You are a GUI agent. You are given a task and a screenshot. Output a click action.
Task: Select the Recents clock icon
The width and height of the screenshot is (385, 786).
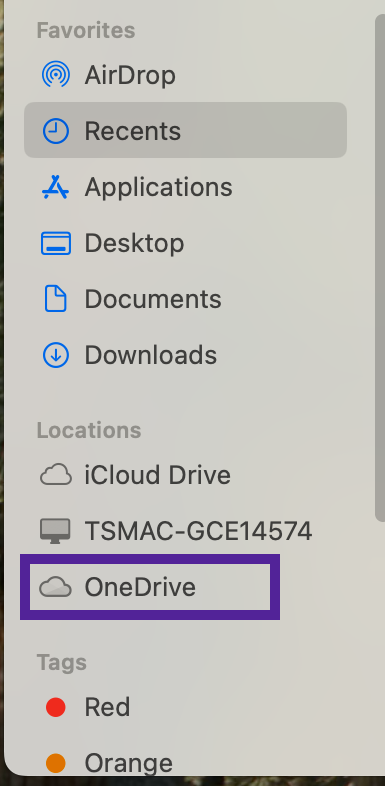56,131
